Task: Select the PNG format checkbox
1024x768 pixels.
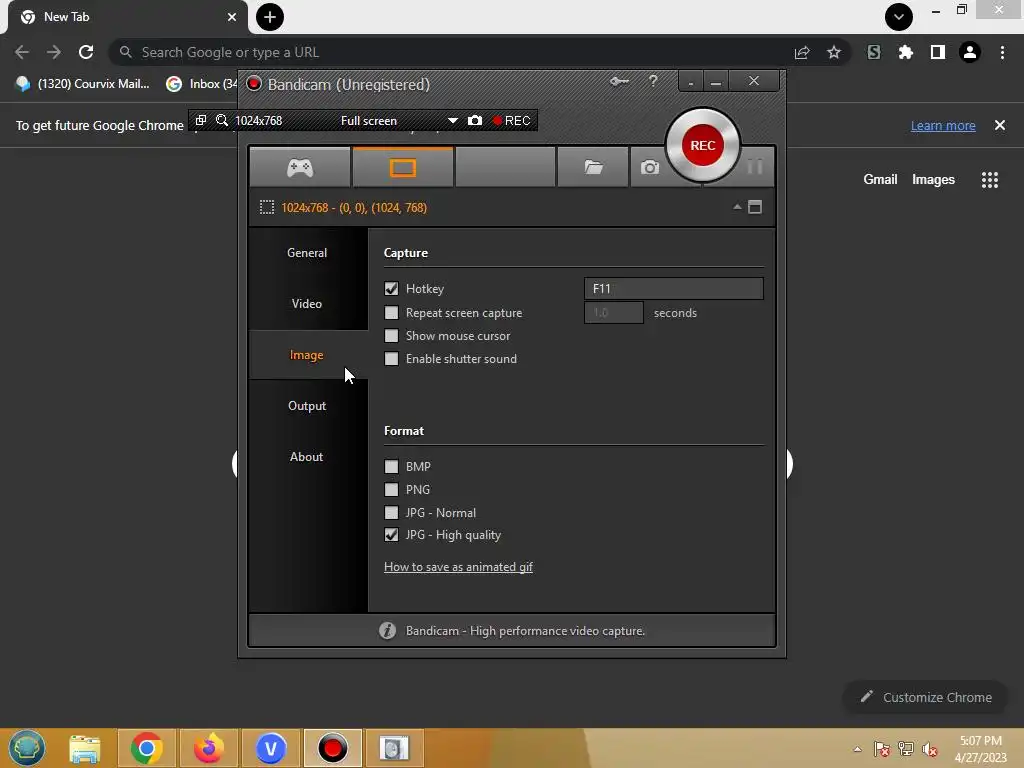Action: pyautogui.click(x=391, y=490)
